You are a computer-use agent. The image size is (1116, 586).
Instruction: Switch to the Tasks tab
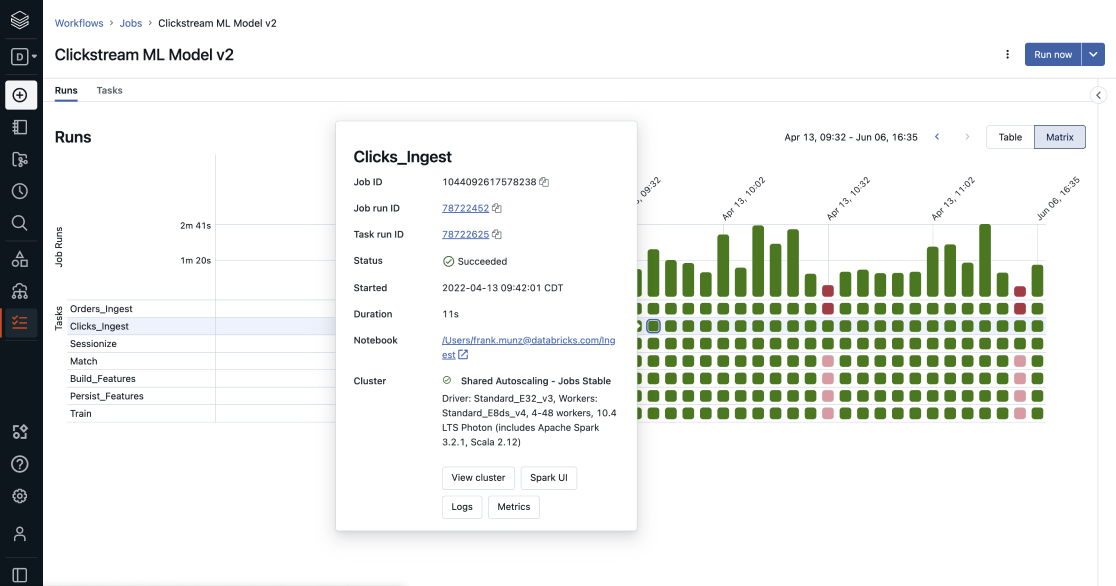(109, 90)
